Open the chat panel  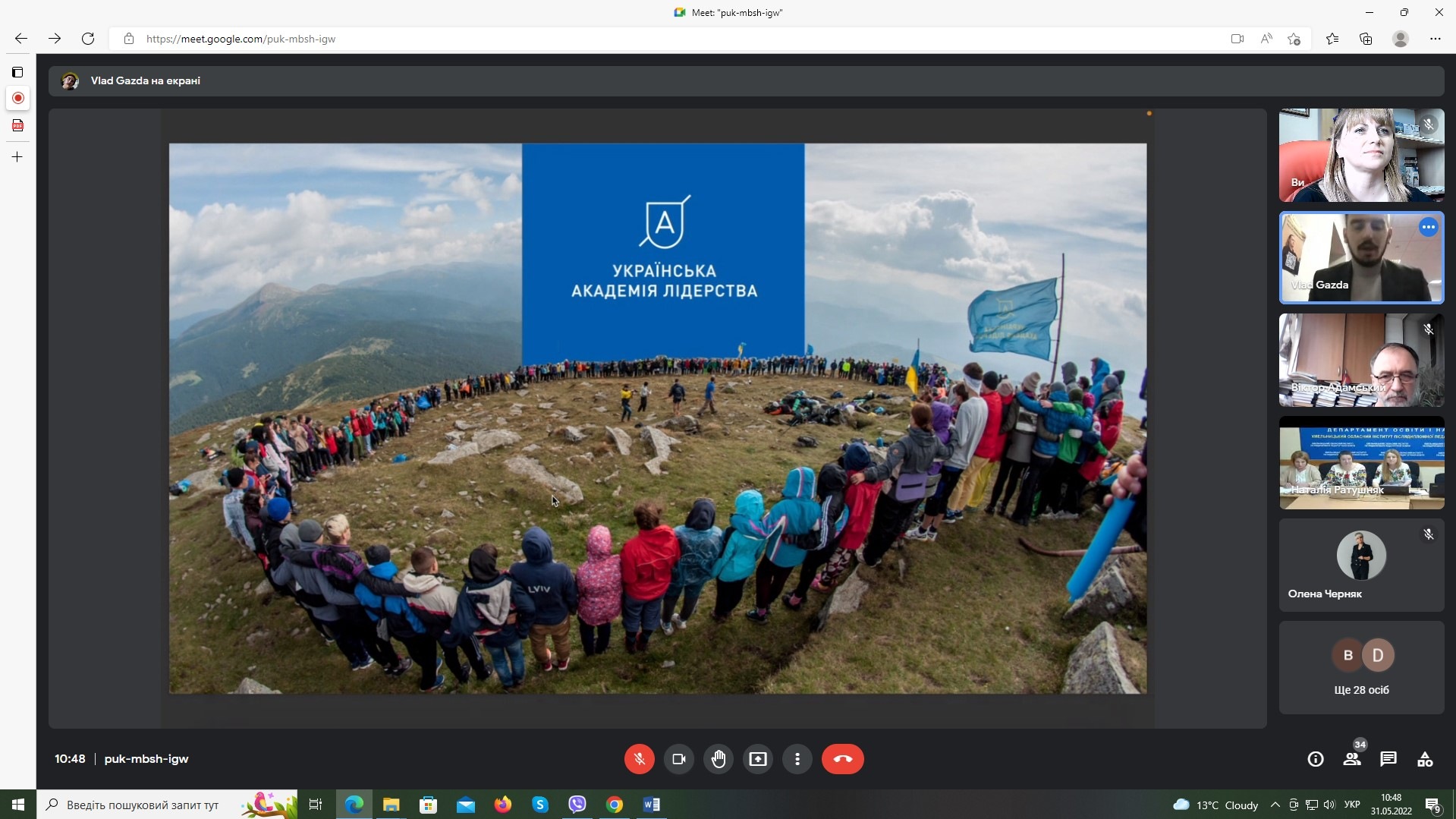click(x=1388, y=759)
